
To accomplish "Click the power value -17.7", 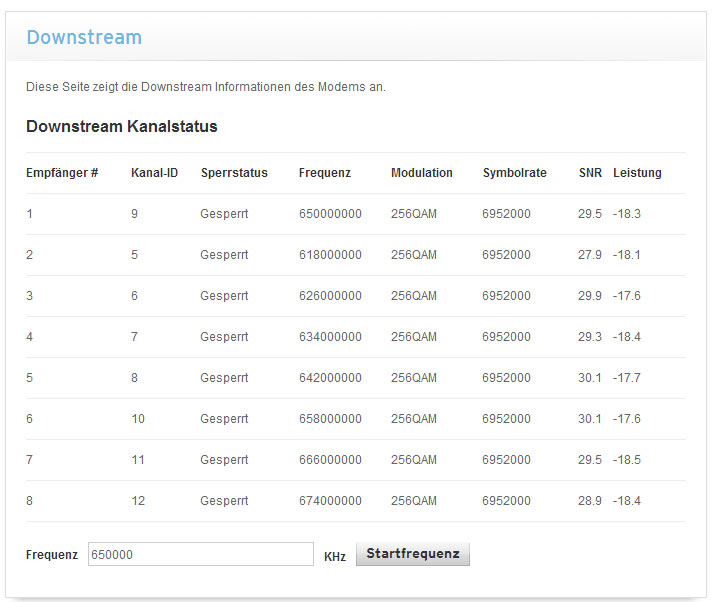I will pos(627,378).
